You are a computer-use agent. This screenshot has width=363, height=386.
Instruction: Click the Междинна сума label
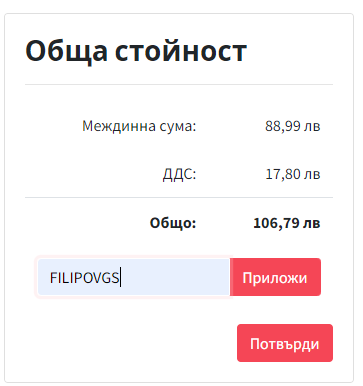point(139,126)
